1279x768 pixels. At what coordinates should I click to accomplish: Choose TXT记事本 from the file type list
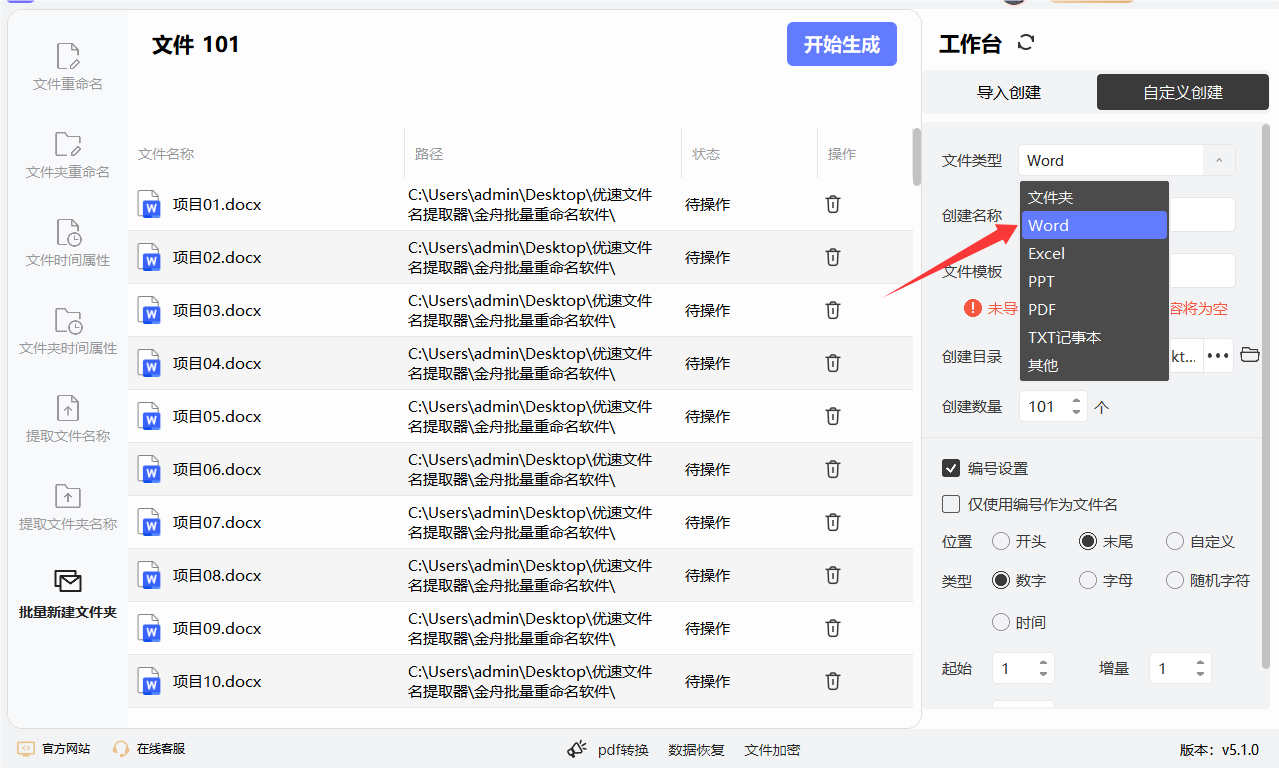click(1094, 337)
